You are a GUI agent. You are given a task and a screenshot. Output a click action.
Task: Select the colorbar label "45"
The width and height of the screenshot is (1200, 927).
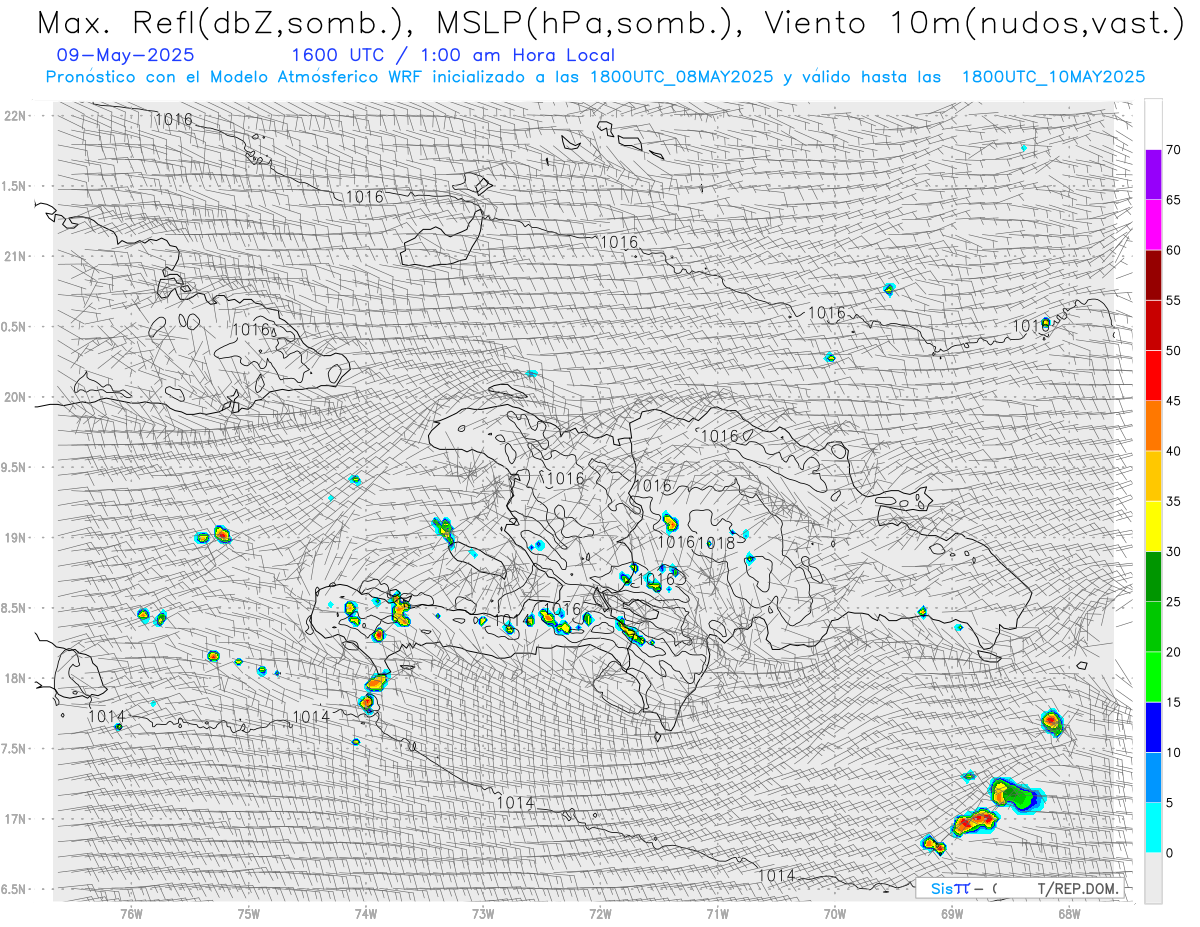point(1173,401)
